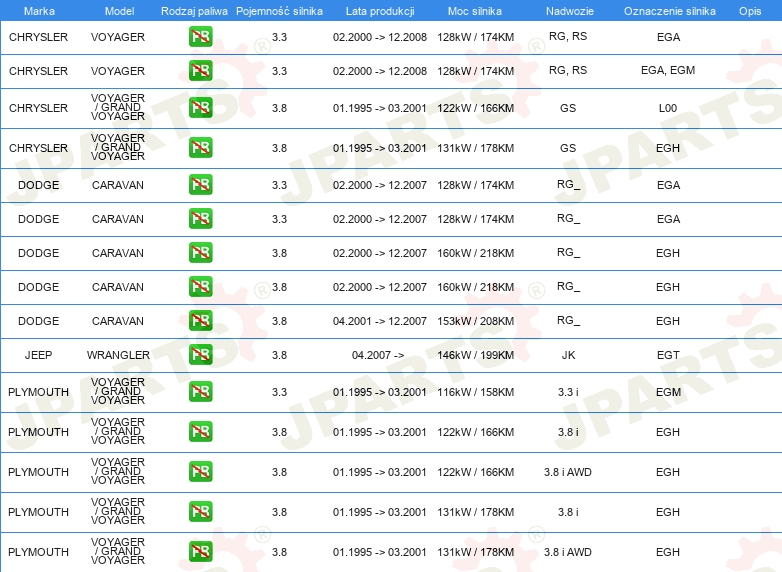Click the fuel icon in Dodge Caravan 153kW / 208KM row
The image size is (782, 572).
tap(200, 321)
